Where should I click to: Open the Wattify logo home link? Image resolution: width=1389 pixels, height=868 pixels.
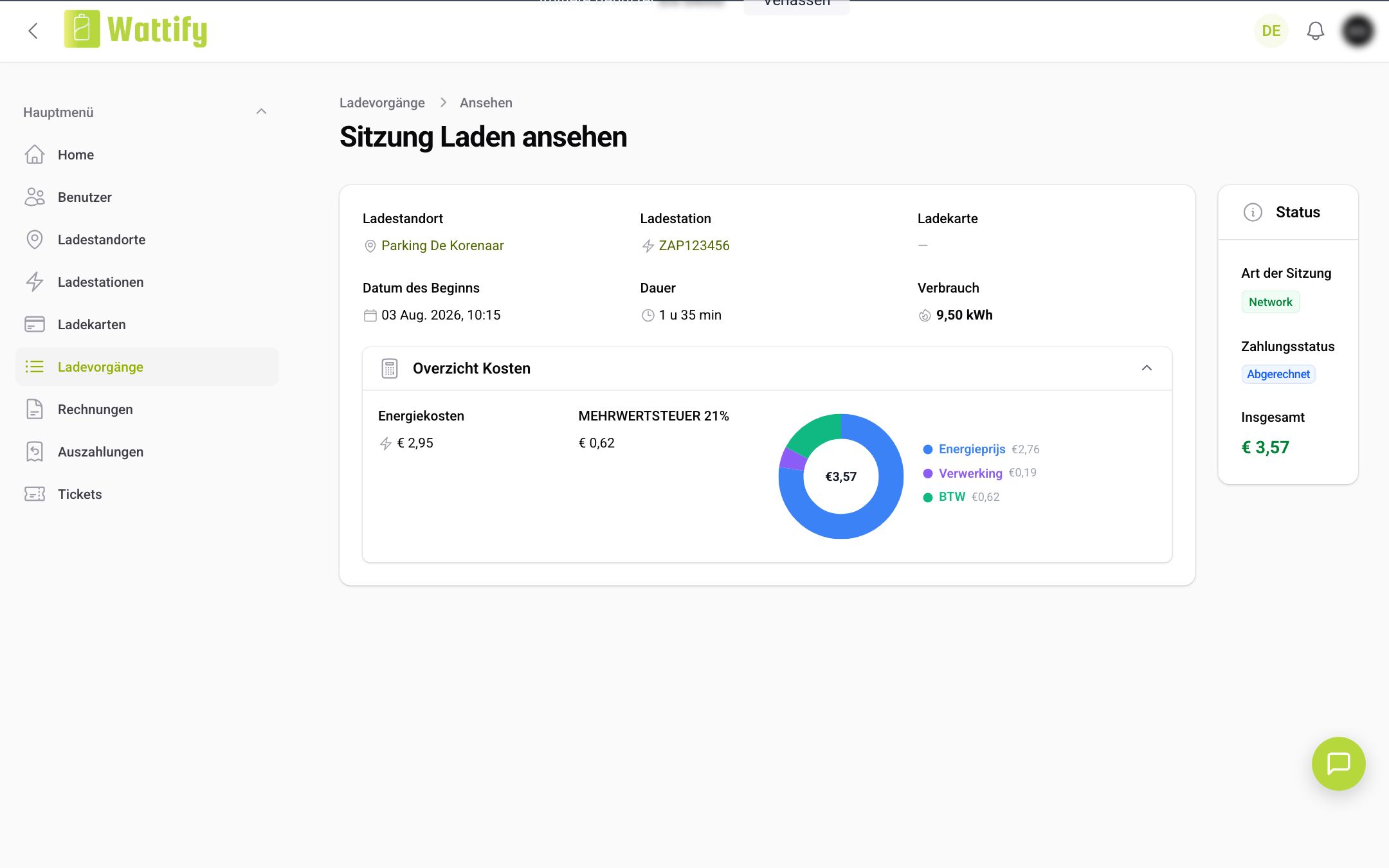coord(136,30)
